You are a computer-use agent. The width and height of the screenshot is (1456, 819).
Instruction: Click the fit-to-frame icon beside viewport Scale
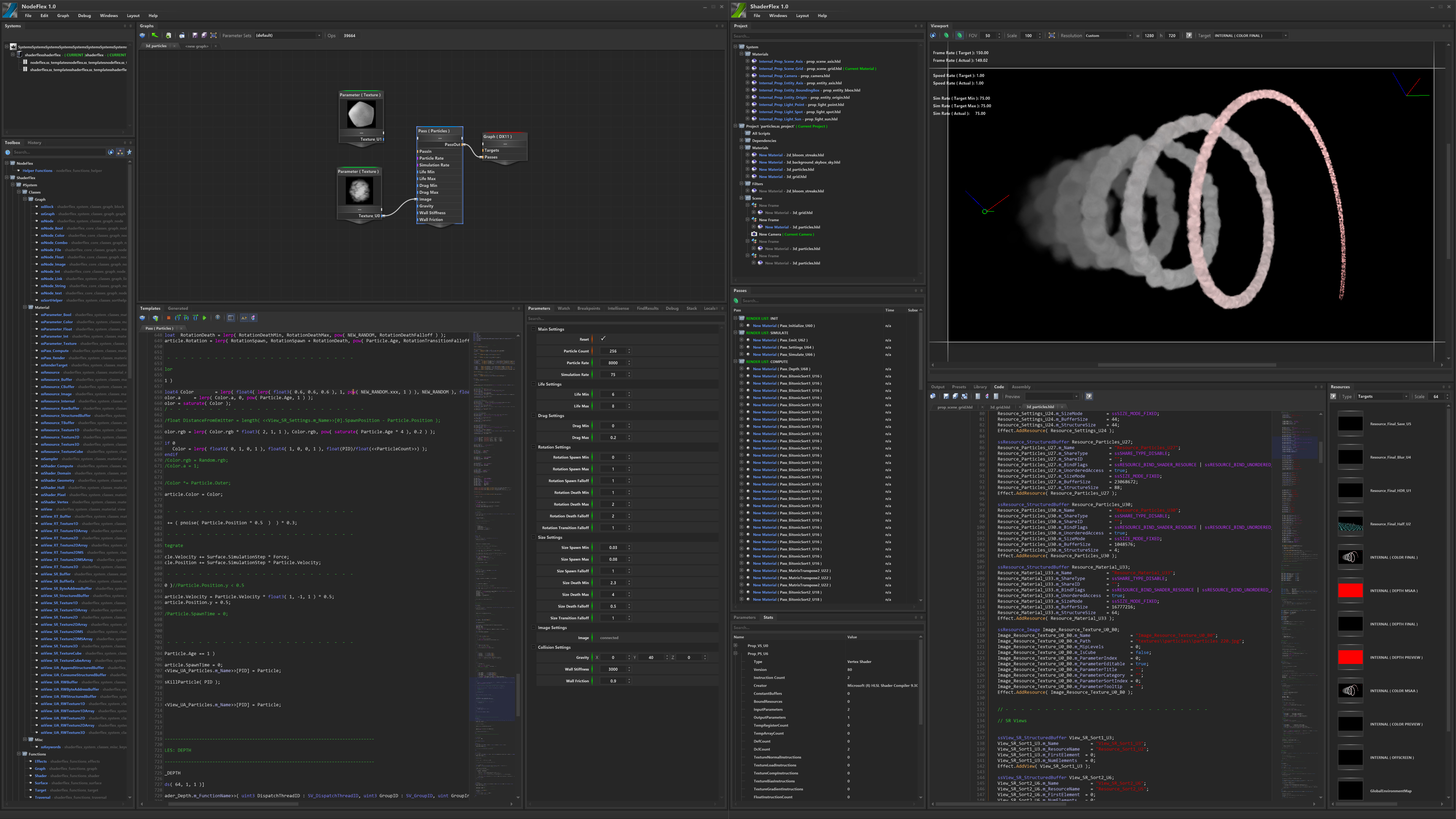(x=1051, y=36)
